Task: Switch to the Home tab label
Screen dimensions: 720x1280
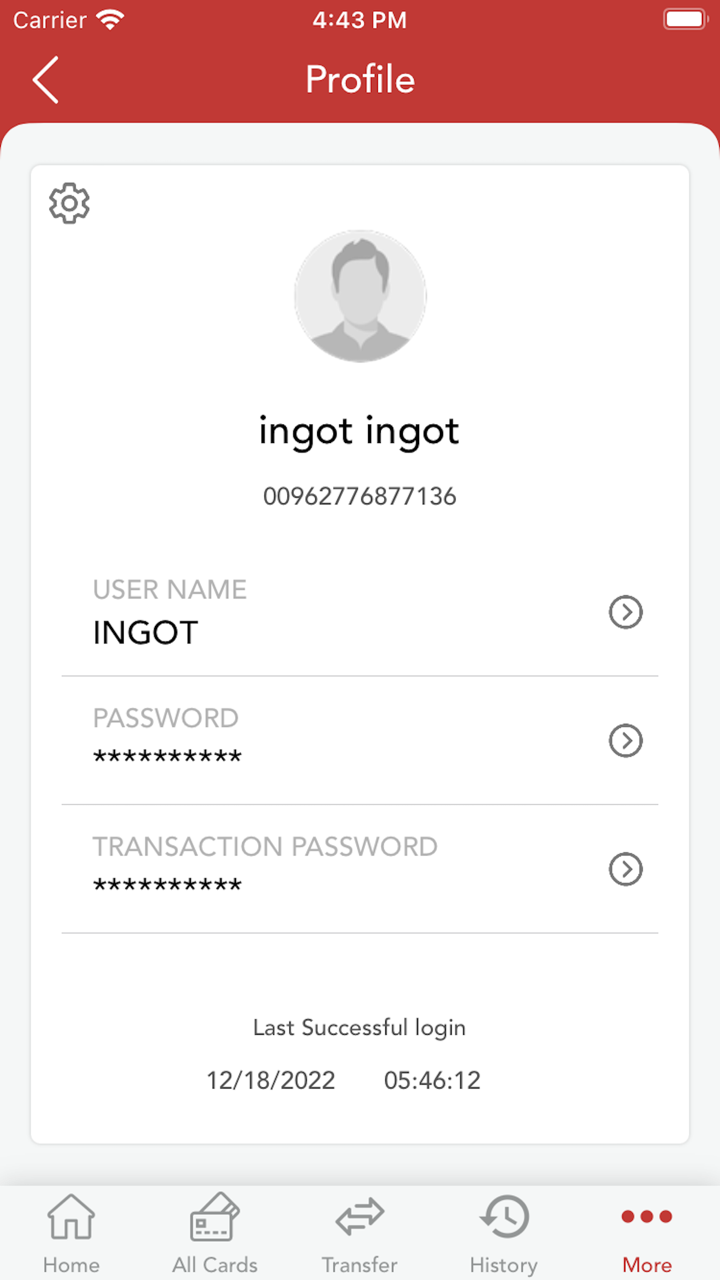Action: [71, 1265]
